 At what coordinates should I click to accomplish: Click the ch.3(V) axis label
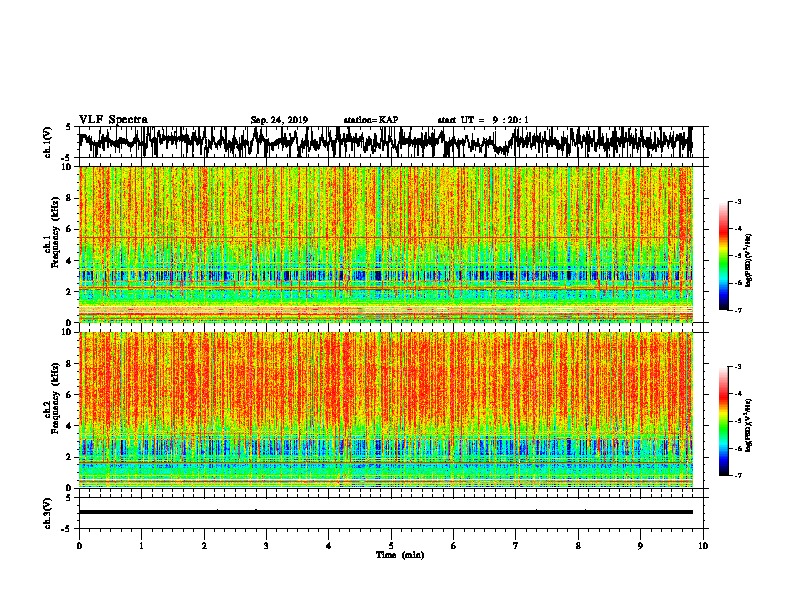click(x=48, y=513)
